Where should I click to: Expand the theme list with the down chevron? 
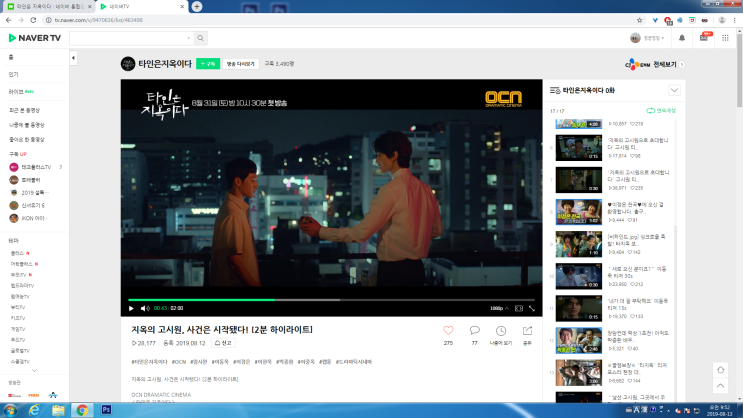(34, 371)
